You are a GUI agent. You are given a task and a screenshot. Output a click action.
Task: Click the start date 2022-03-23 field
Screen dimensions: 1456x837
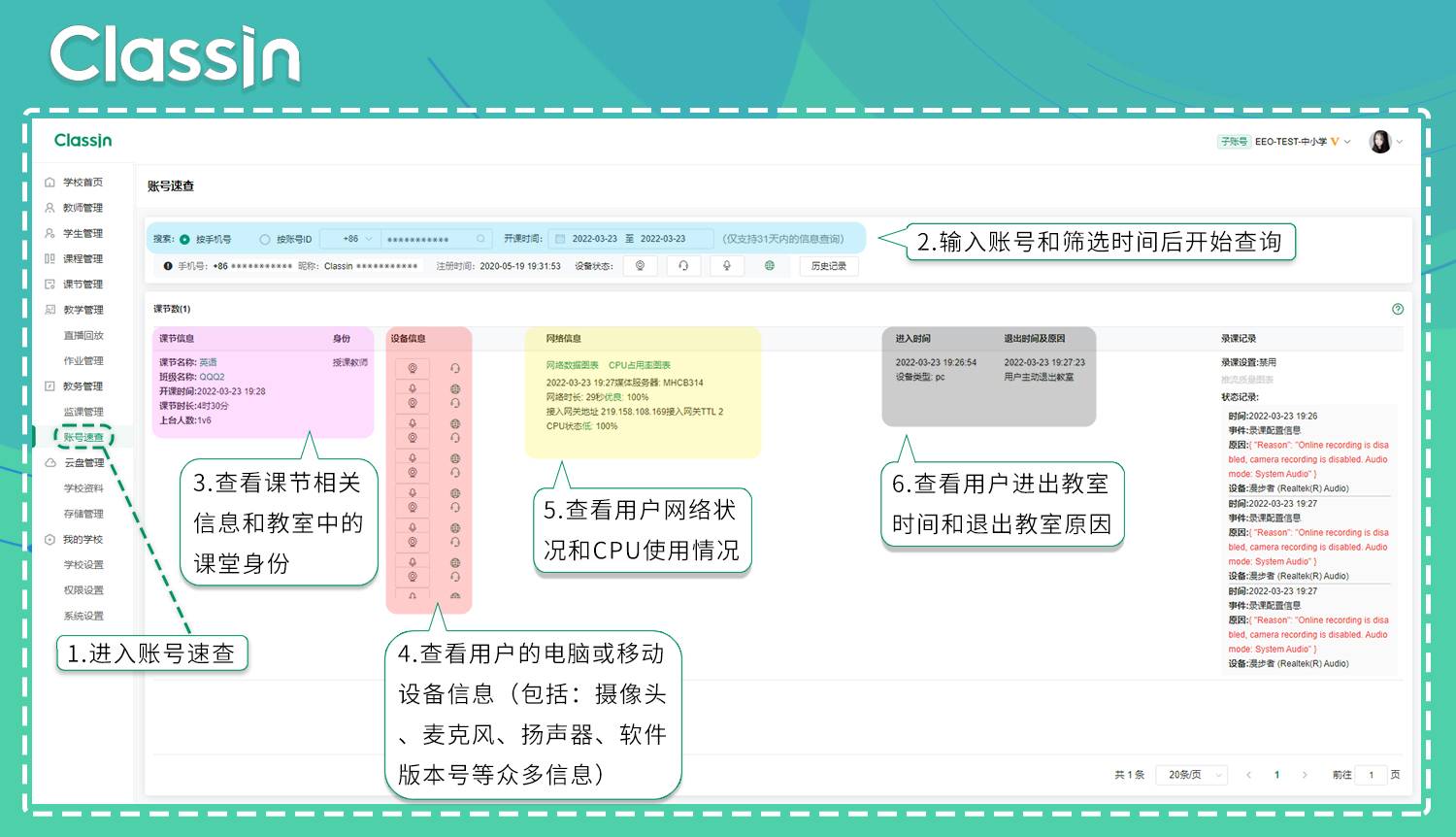tap(594, 239)
